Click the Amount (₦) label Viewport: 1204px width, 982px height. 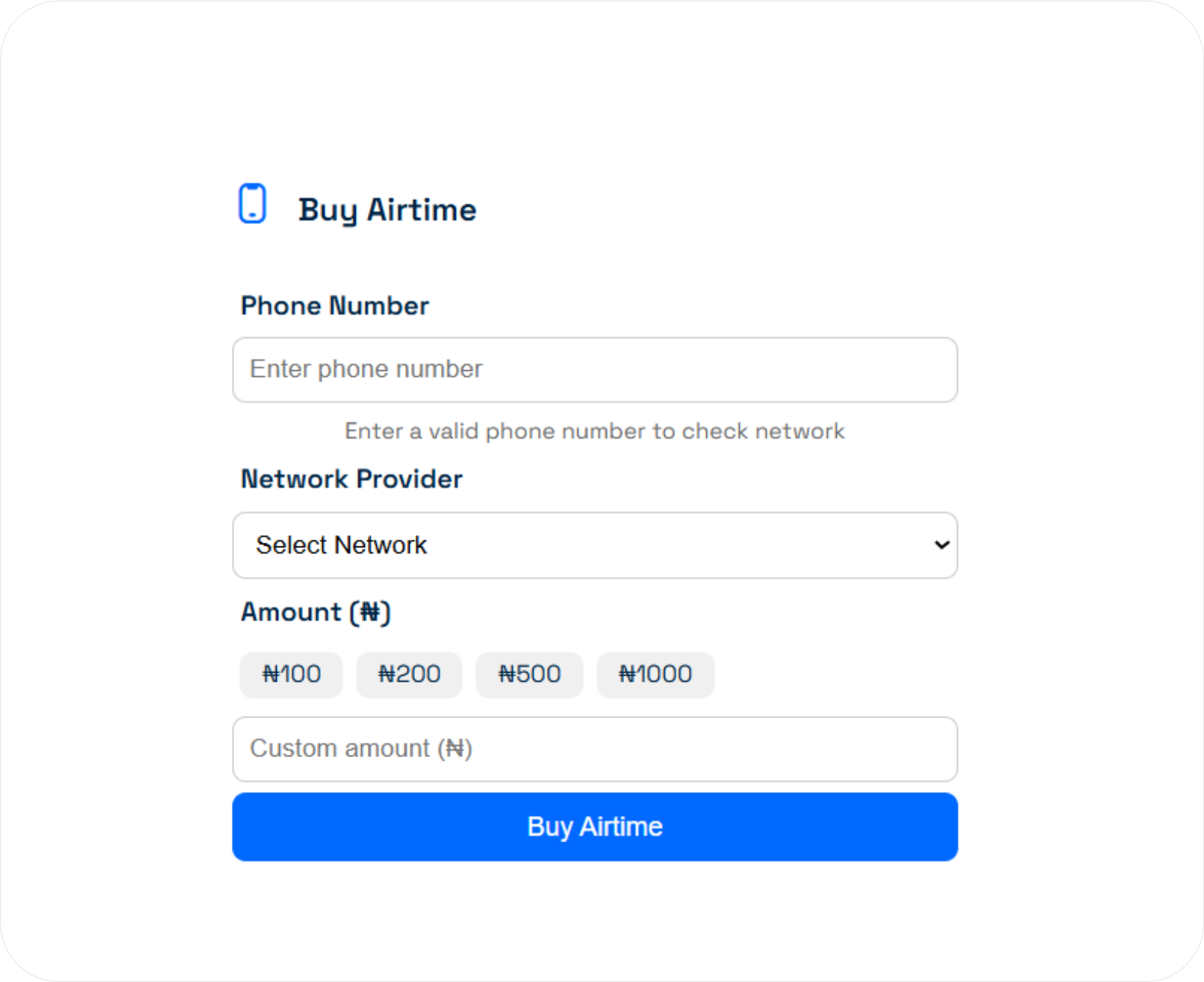(315, 612)
